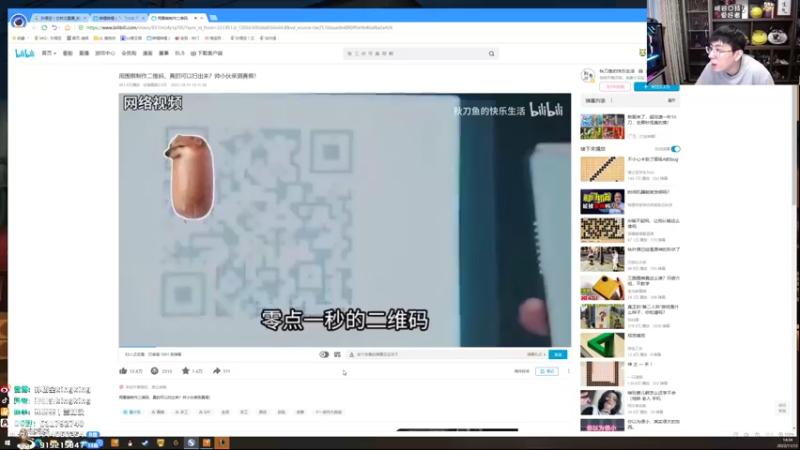800x450 pixels.
Task: Click the pink-outlined charge button under the uploader name
Action: point(615,87)
